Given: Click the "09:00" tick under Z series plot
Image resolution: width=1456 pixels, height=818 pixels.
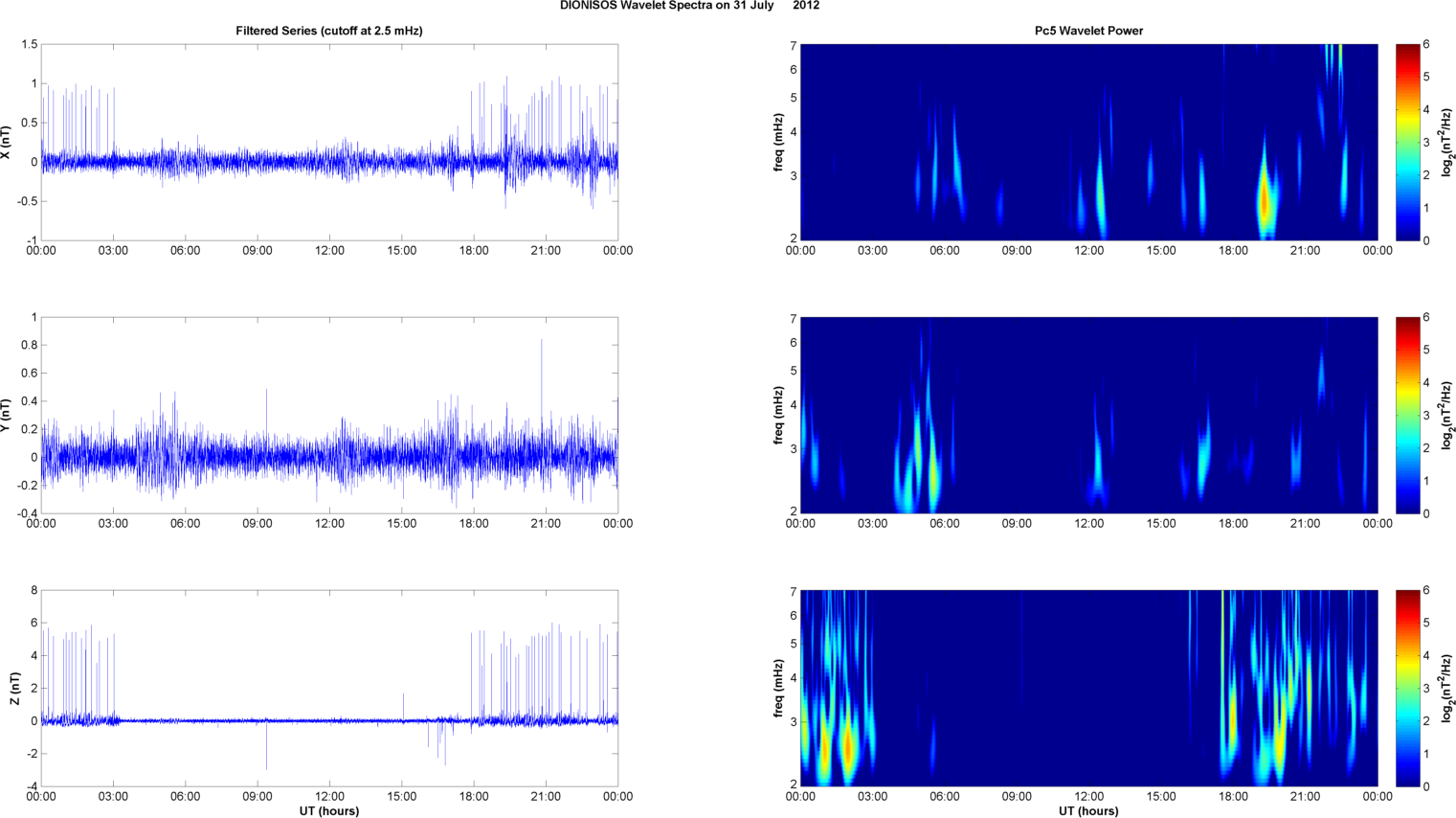Looking at the screenshot, I should (x=258, y=797).
